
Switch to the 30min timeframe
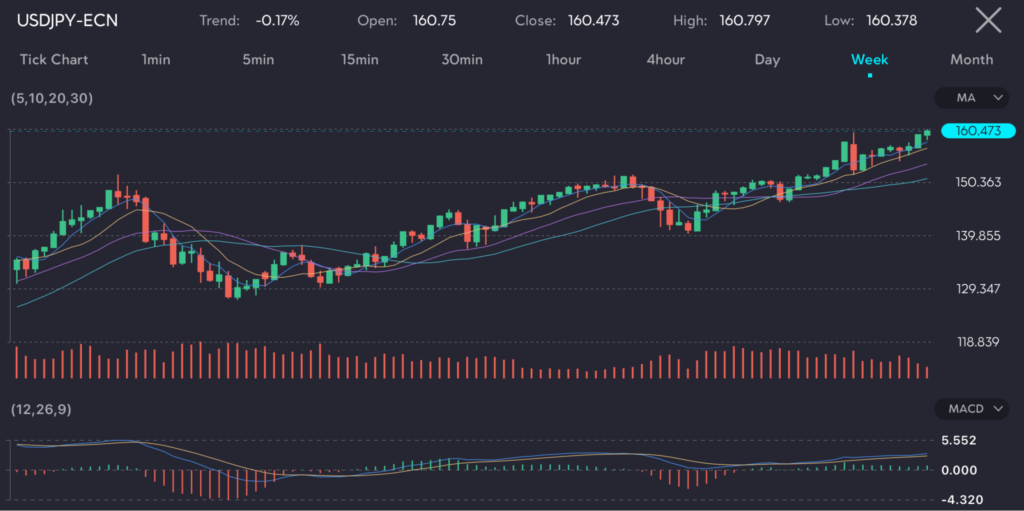(x=462, y=60)
